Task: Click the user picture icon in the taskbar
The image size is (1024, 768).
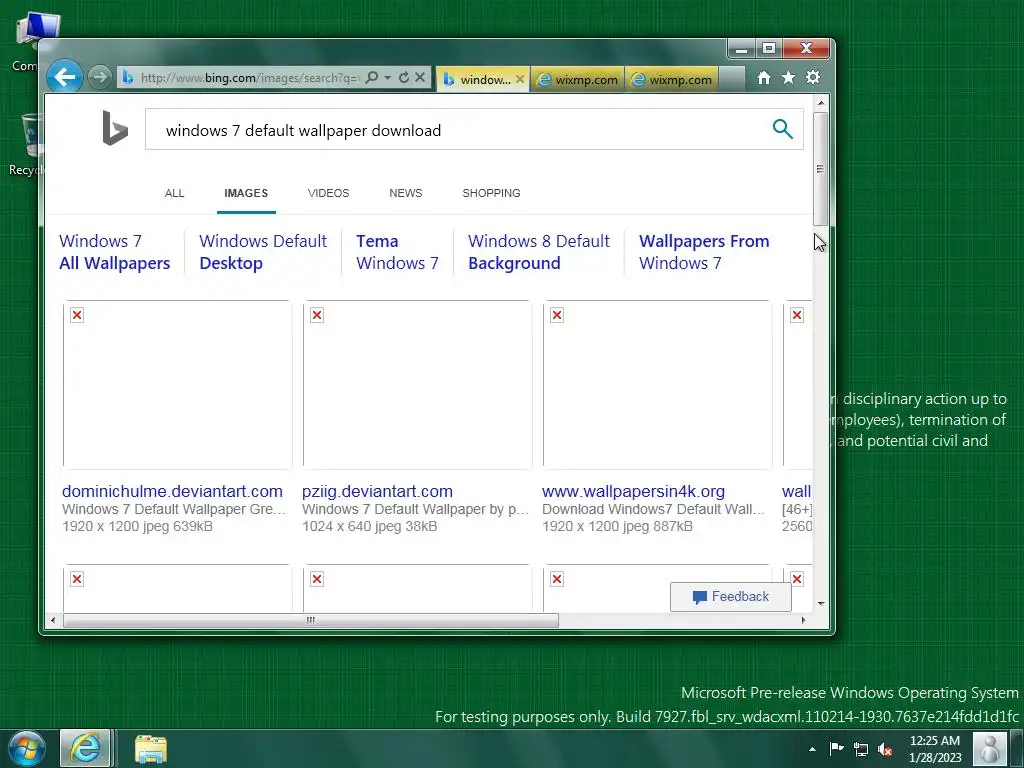Action: click(989, 748)
